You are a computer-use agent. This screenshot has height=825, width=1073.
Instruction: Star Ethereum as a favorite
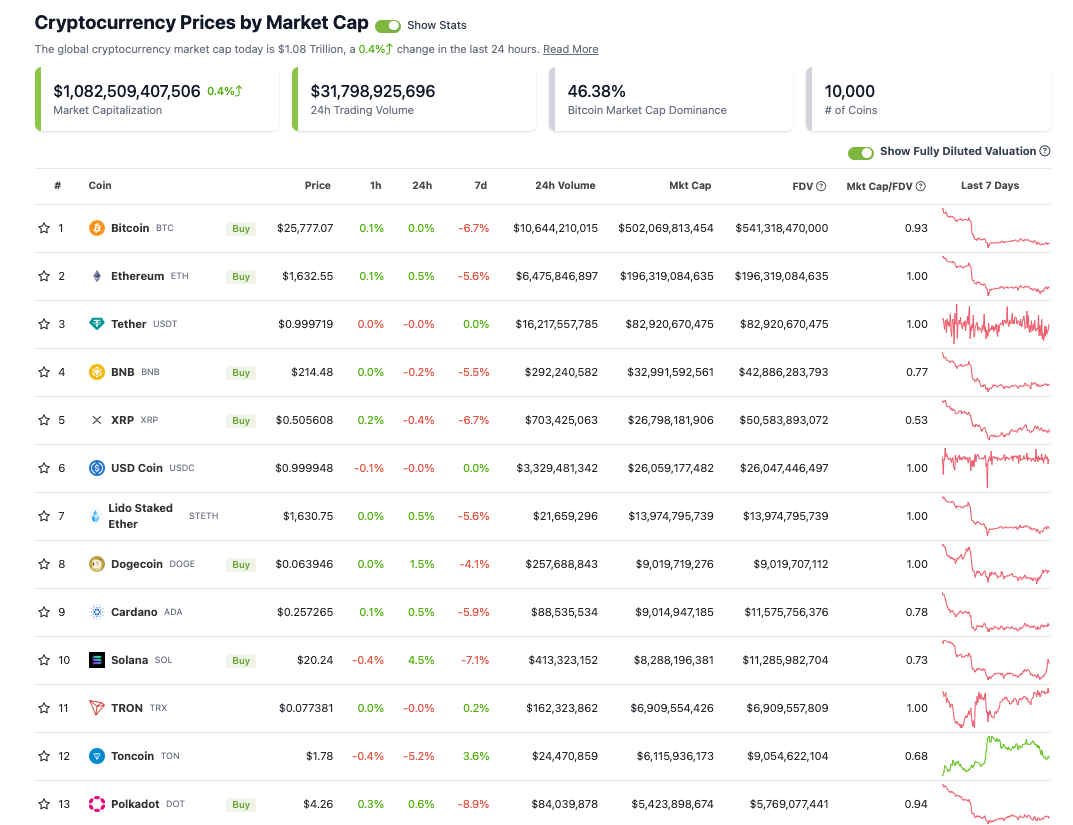(44, 276)
